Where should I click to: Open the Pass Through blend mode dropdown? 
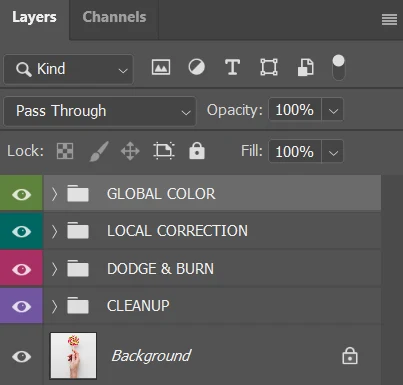[100, 111]
